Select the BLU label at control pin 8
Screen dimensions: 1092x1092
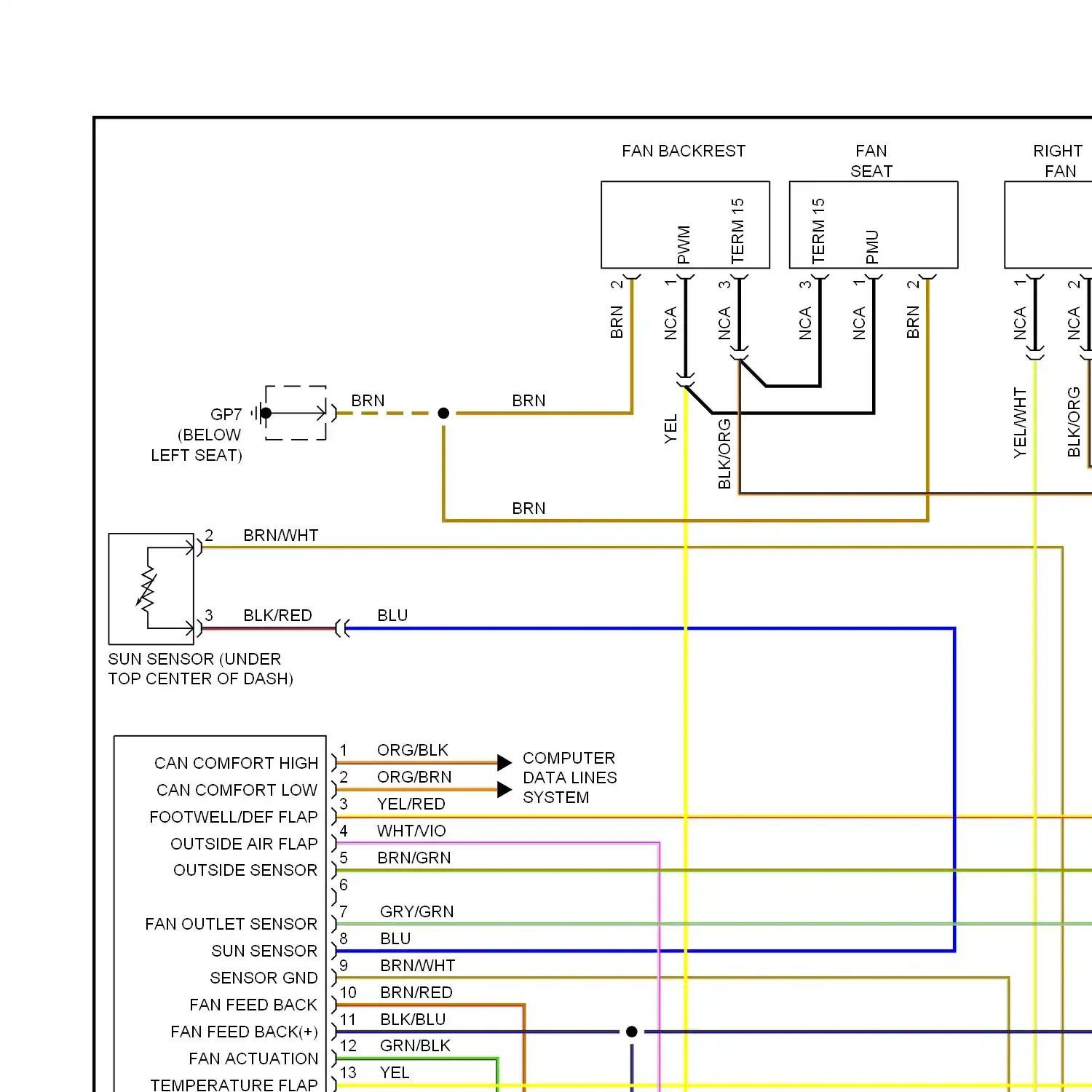[x=395, y=938]
